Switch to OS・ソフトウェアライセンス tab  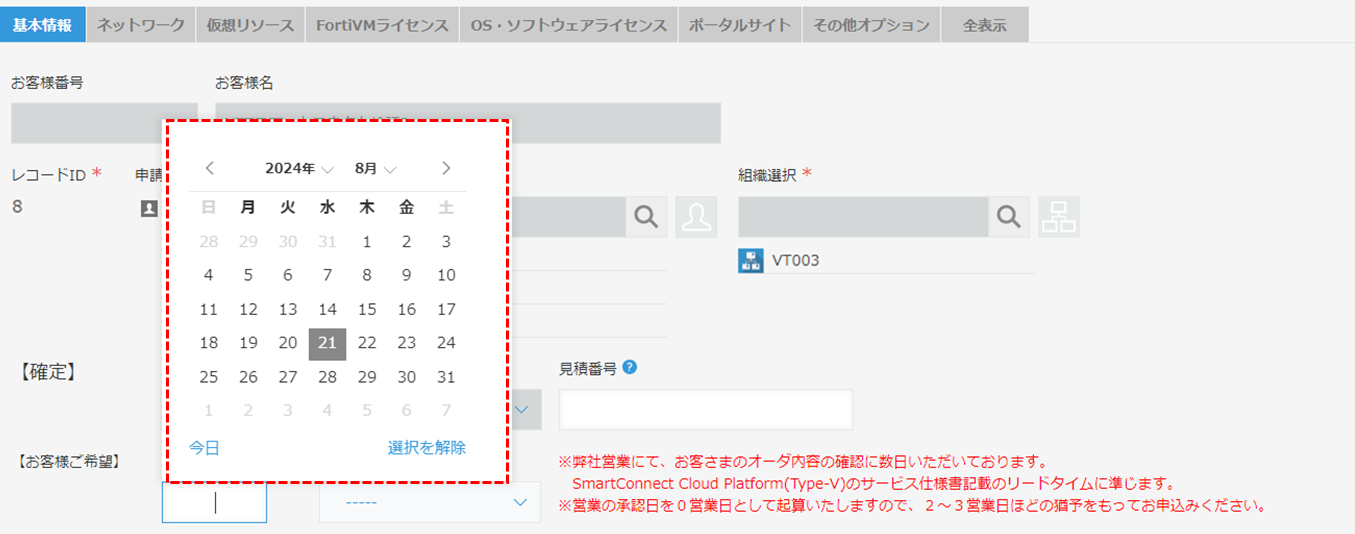(569, 25)
